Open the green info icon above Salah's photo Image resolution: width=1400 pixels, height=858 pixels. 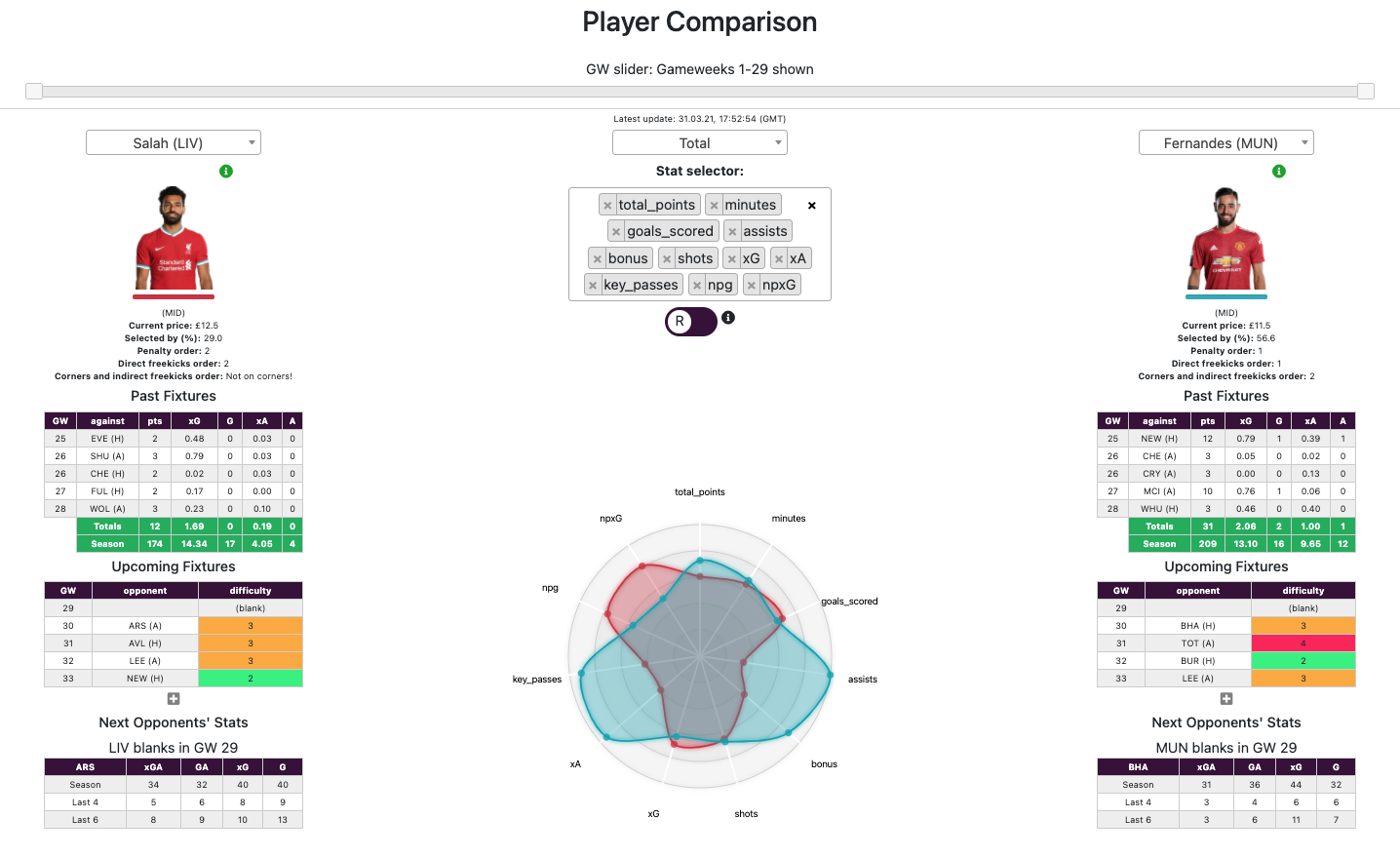pos(225,171)
